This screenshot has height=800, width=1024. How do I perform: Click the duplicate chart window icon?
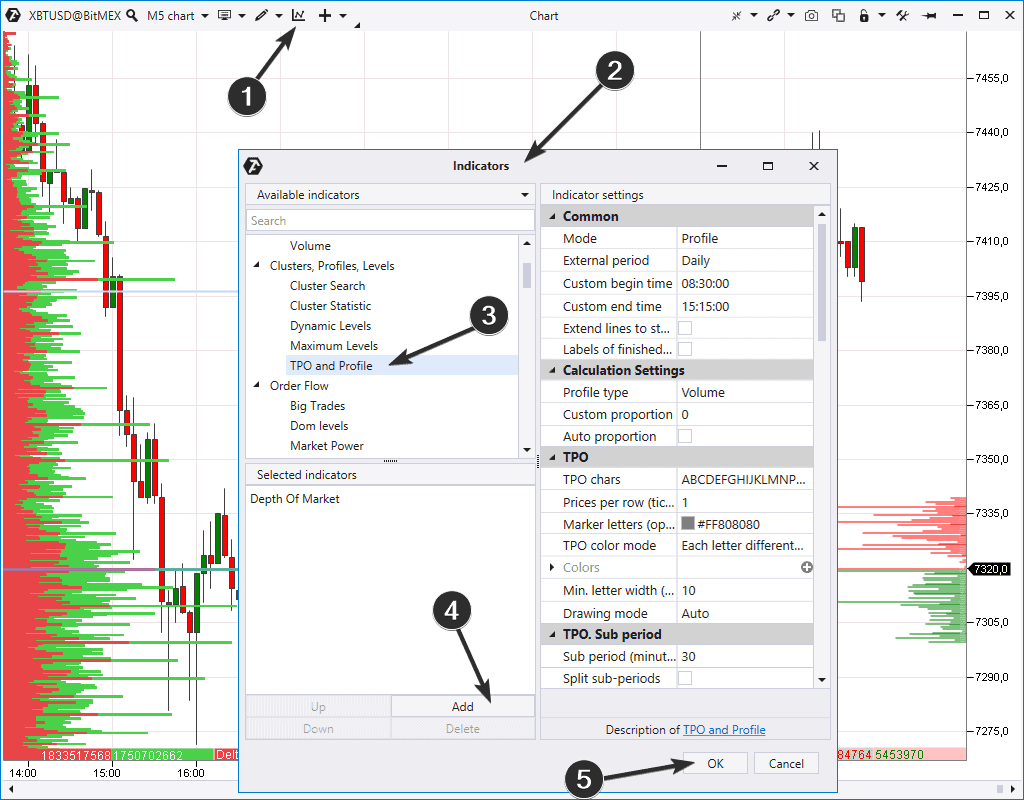[838, 16]
